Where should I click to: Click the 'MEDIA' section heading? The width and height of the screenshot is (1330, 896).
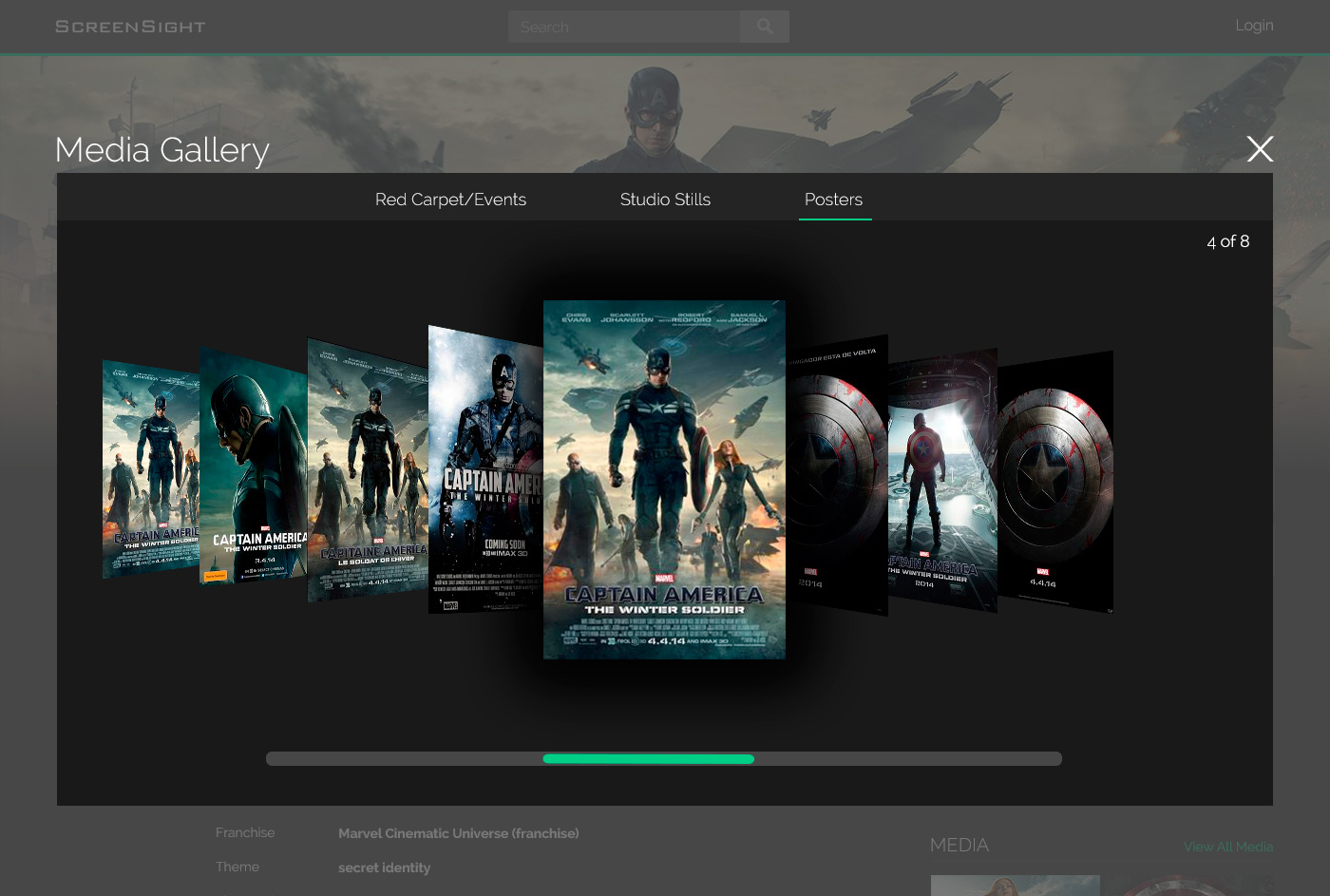[959, 845]
